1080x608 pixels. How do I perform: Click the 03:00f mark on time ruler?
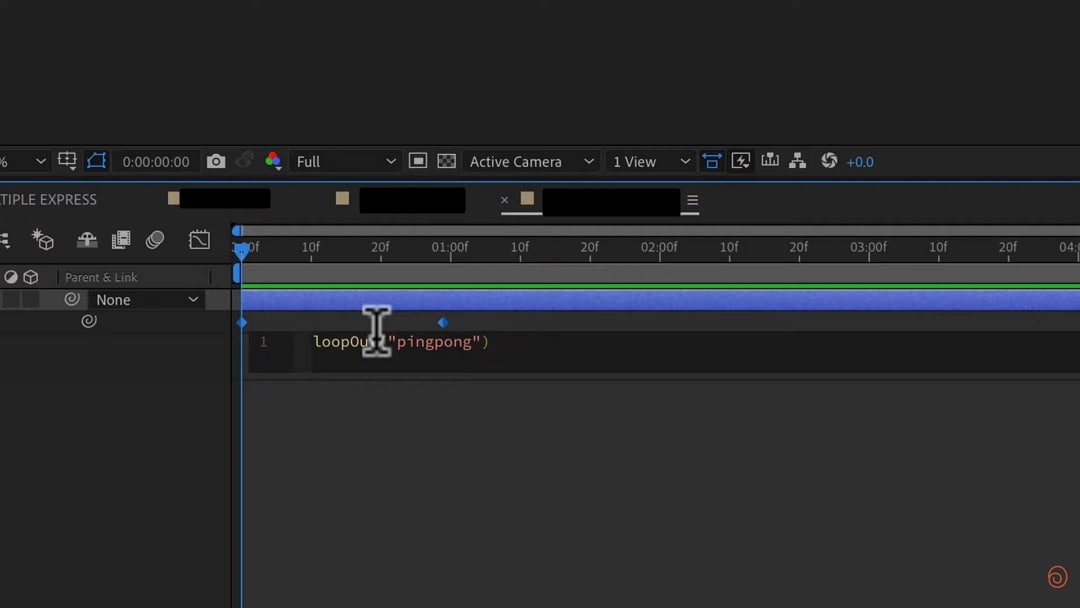pyautogui.click(x=869, y=248)
